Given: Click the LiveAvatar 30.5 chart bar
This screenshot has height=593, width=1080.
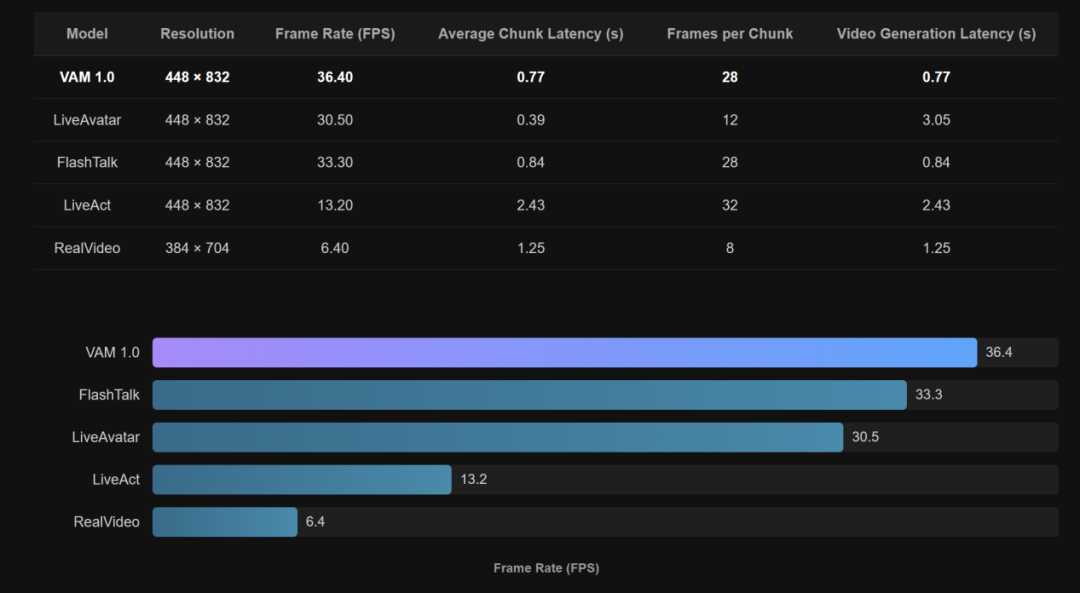Looking at the screenshot, I should point(497,437).
